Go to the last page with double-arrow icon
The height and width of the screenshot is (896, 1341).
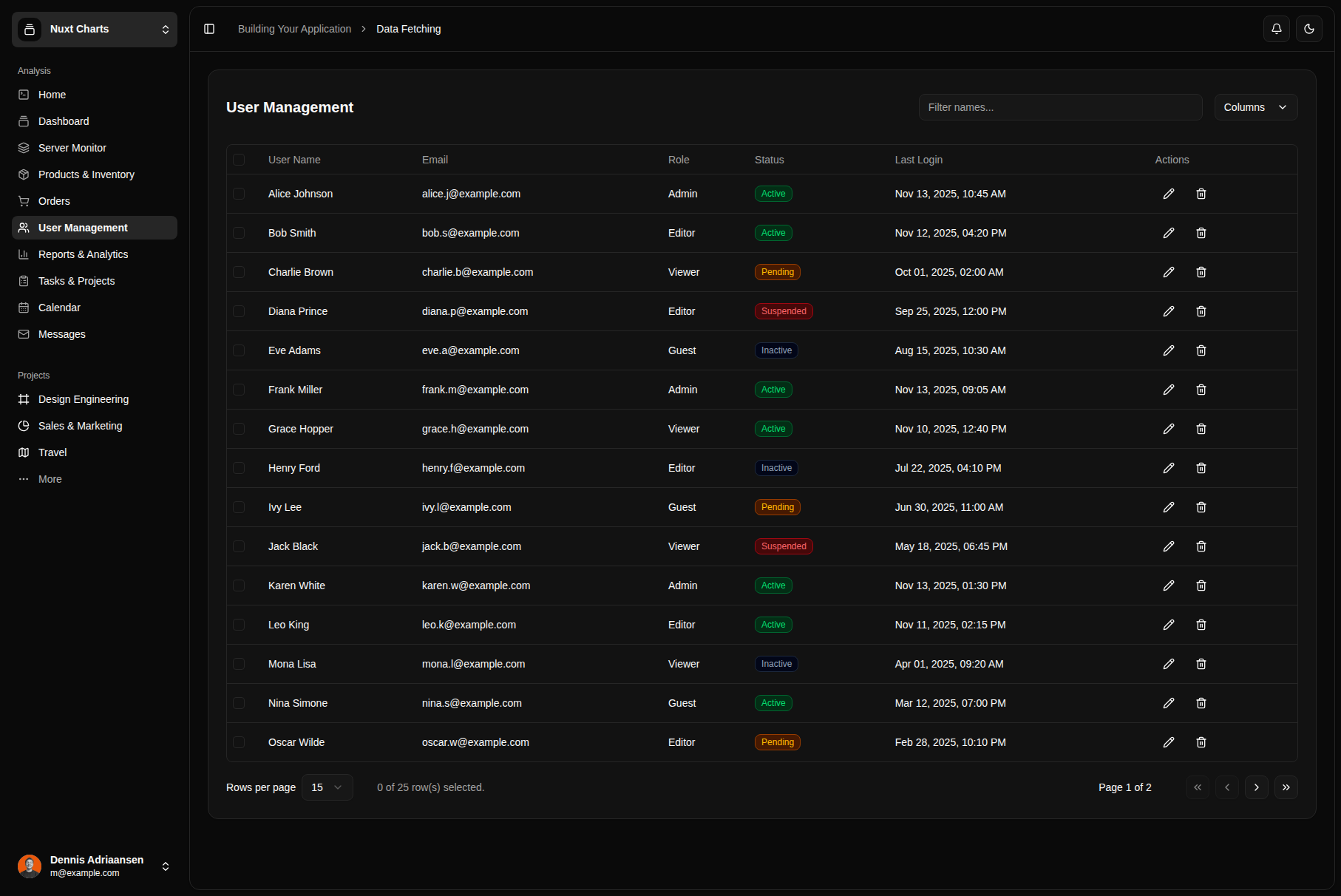1286,787
